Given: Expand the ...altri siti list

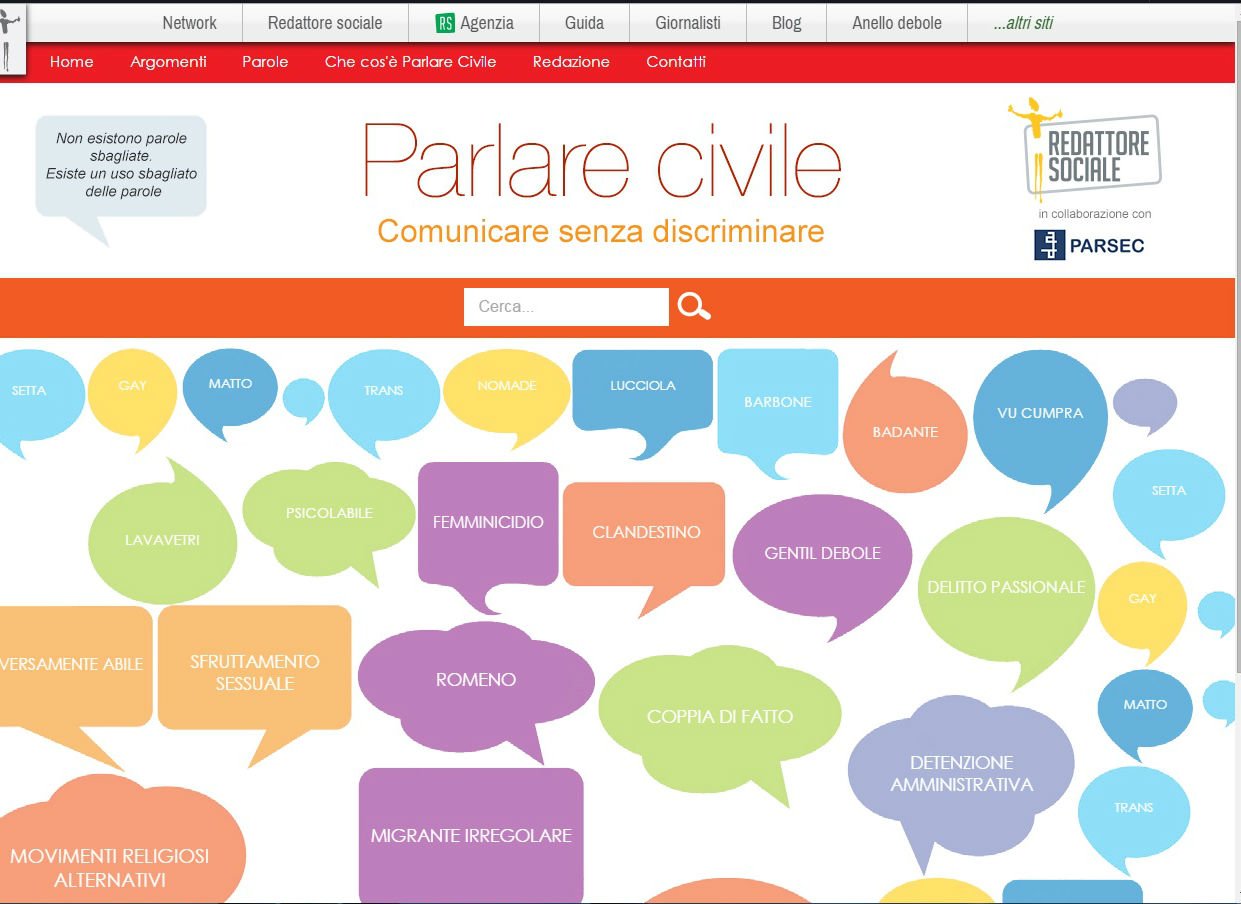Looking at the screenshot, I should [x=1023, y=23].
